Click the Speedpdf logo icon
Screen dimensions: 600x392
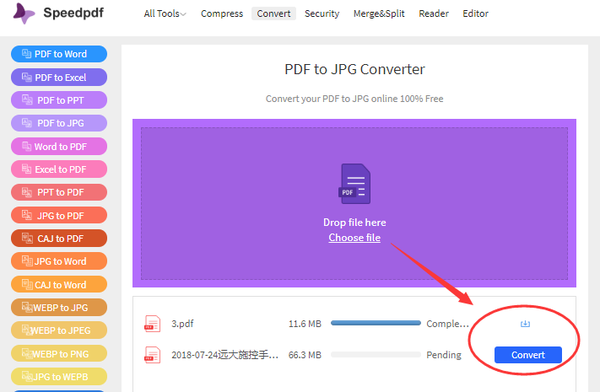(x=24, y=13)
